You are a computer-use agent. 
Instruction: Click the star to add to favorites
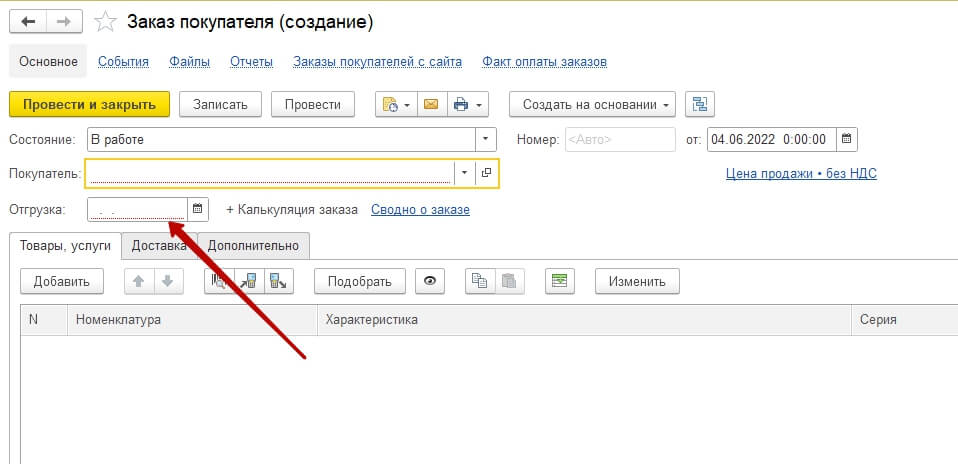(104, 22)
